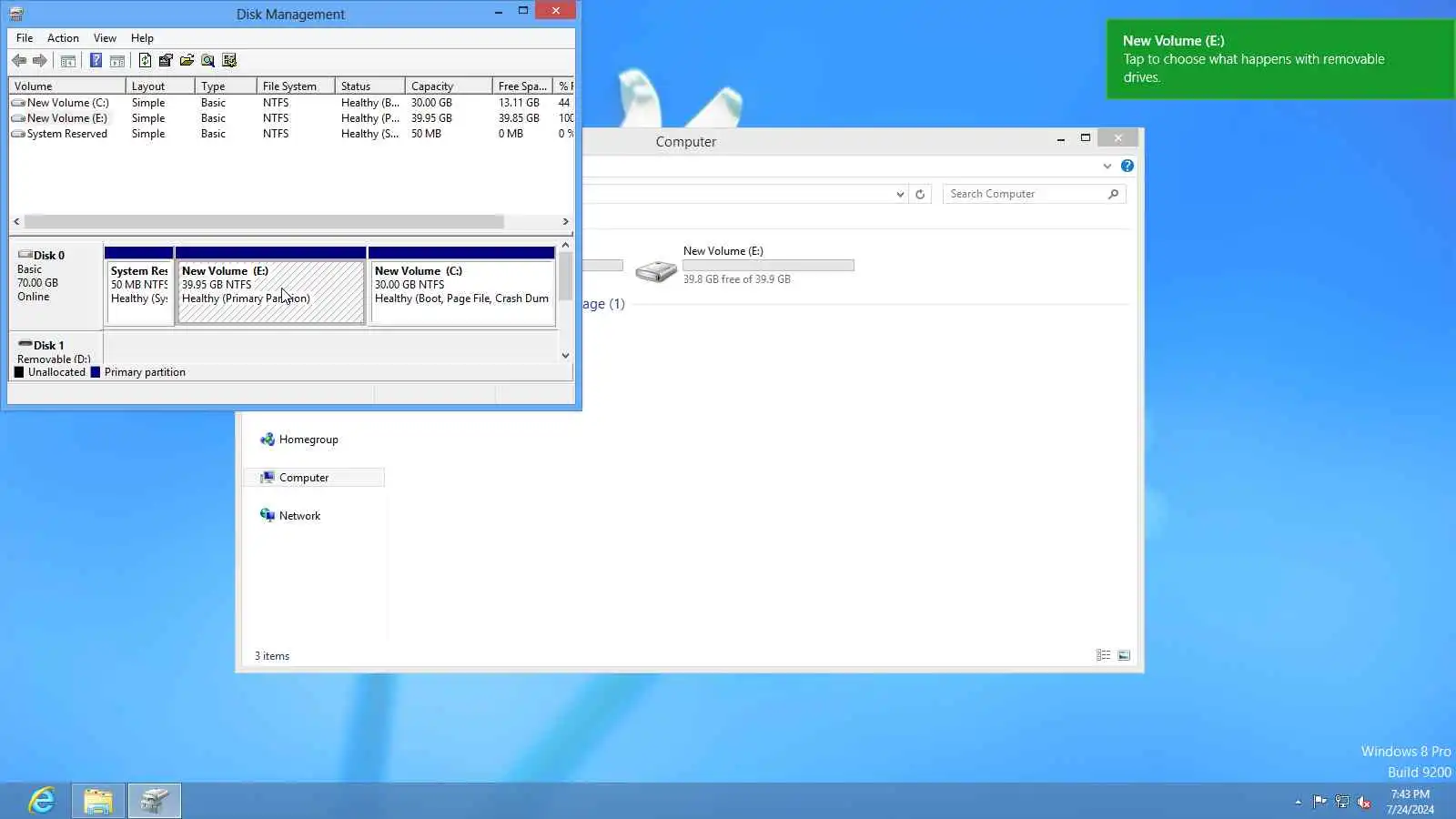This screenshot has width=1456, height=819.
Task: Open Help via the blue question mark toolbar icon
Action: 96,61
